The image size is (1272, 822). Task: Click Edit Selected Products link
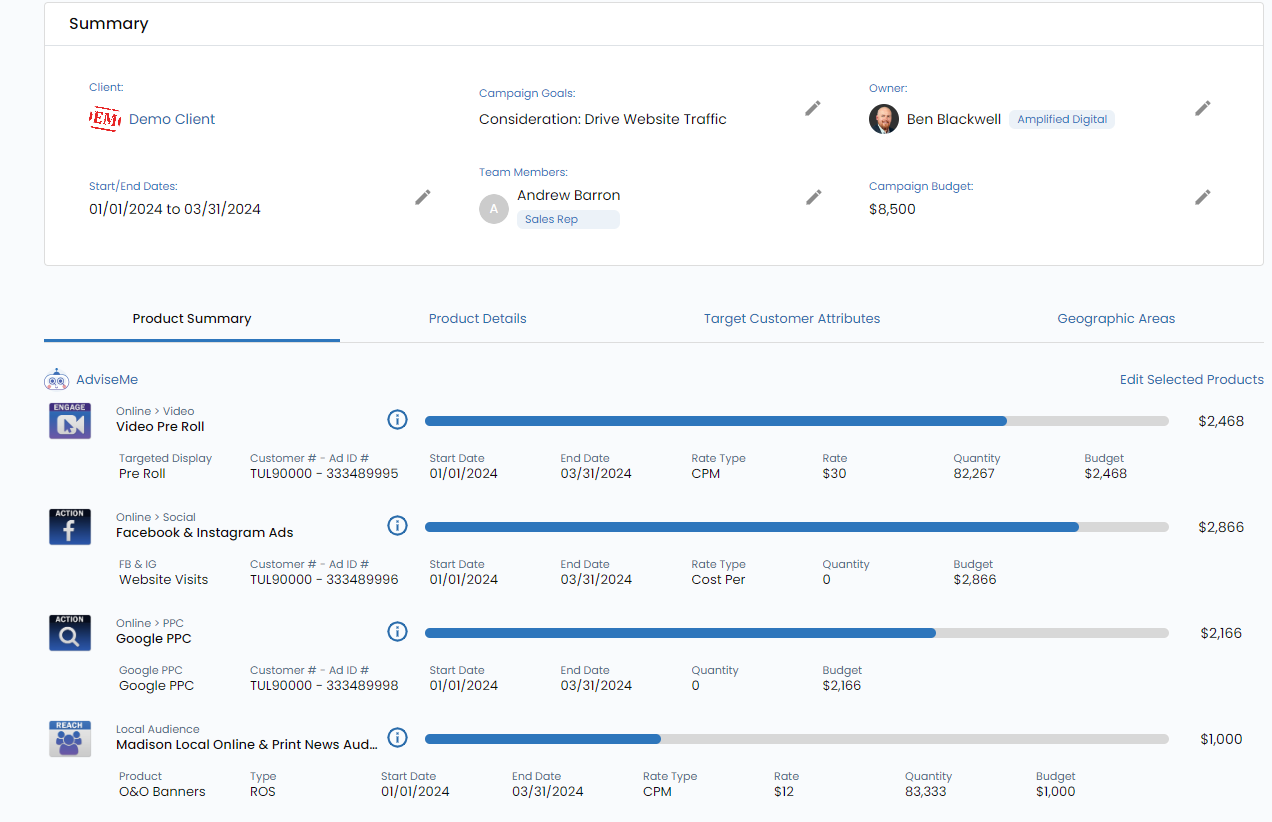pyautogui.click(x=1191, y=380)
